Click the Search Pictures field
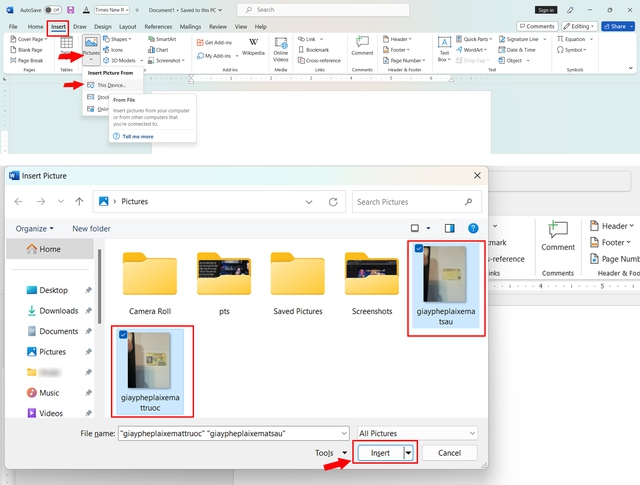640x485 pixels. coord(410,201)
